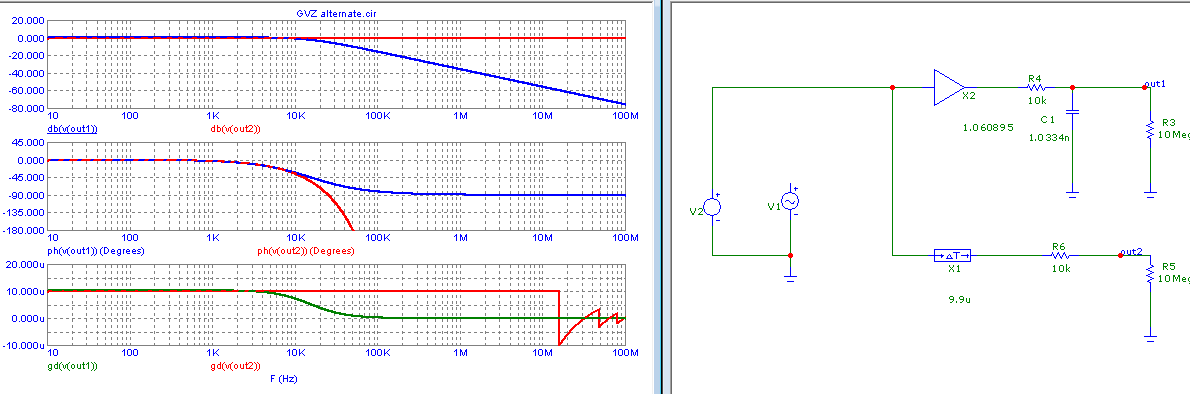This screenshot has height=394, width=1190.
Task: Click the red node dot at out2
Action: coord(1120,256)
